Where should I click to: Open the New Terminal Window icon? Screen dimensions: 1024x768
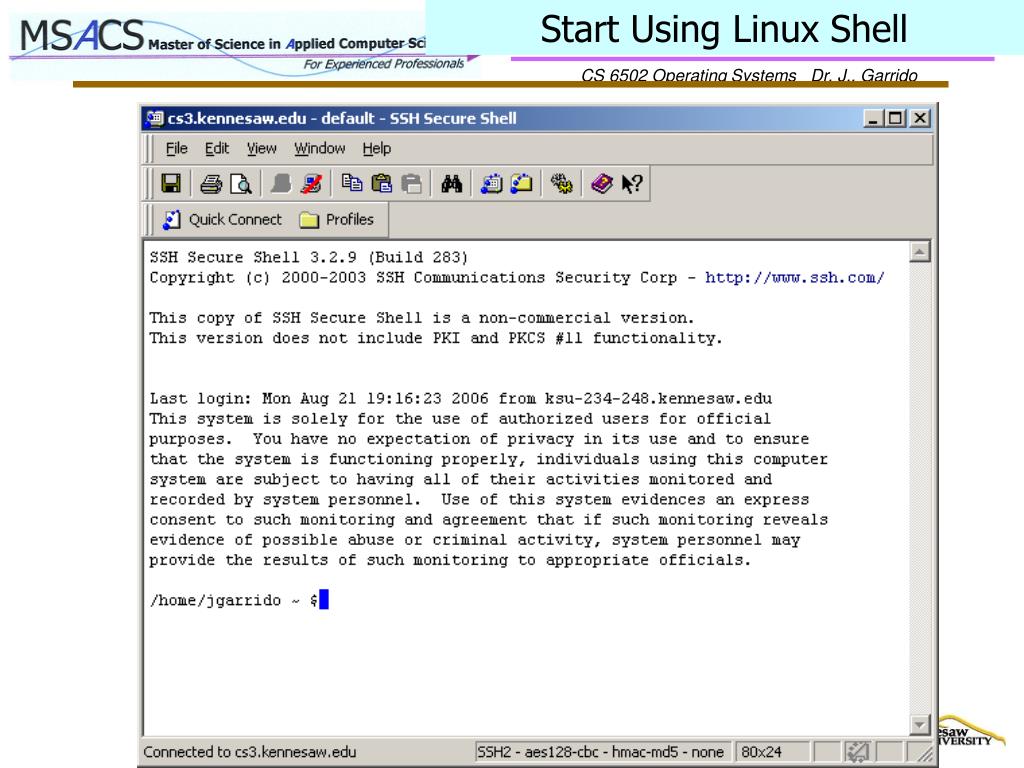click(491, 184)
